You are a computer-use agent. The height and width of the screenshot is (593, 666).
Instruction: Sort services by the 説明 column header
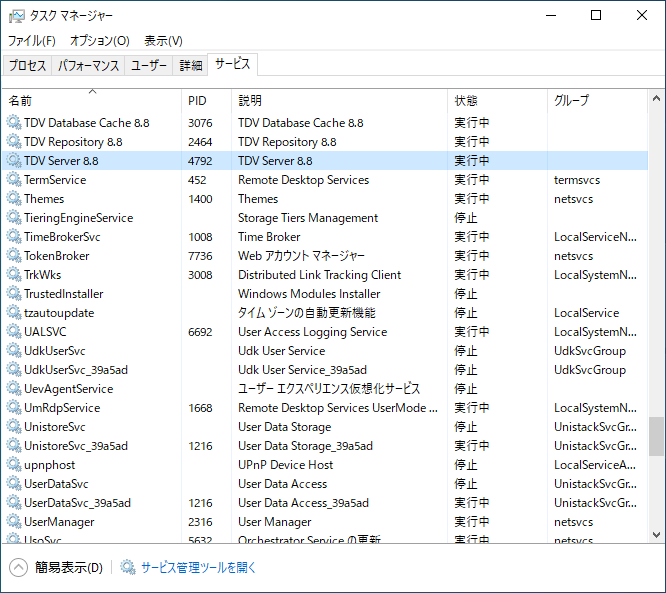pos(339,101)
